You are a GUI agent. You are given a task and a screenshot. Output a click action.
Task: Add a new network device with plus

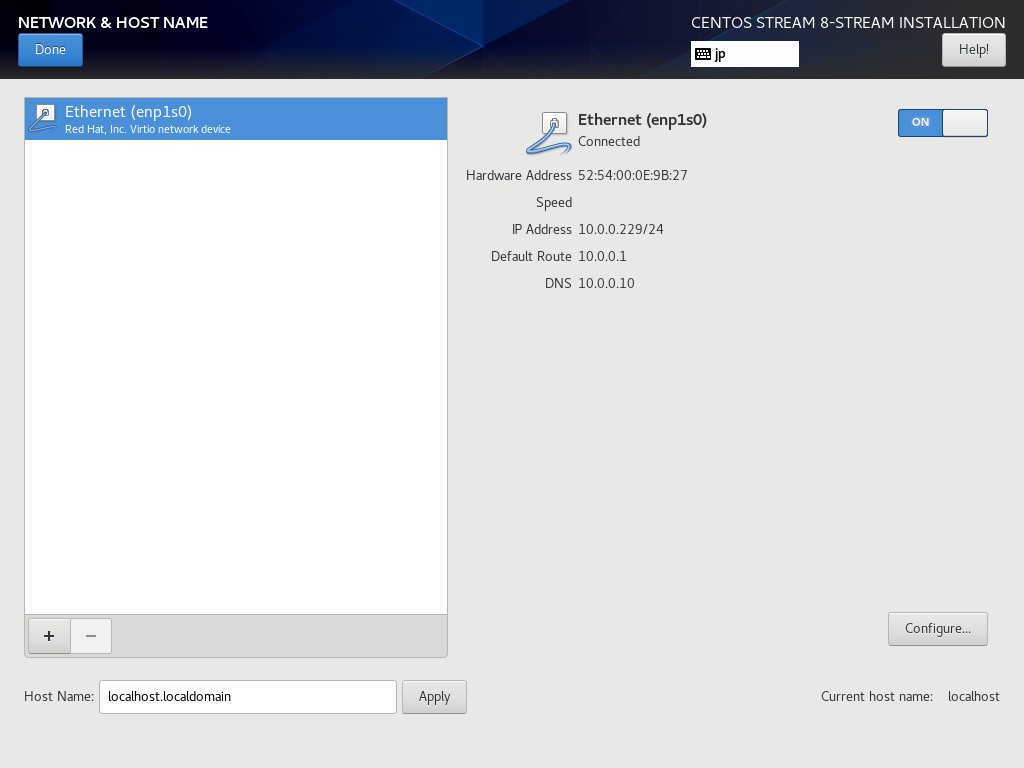(49, 635)
